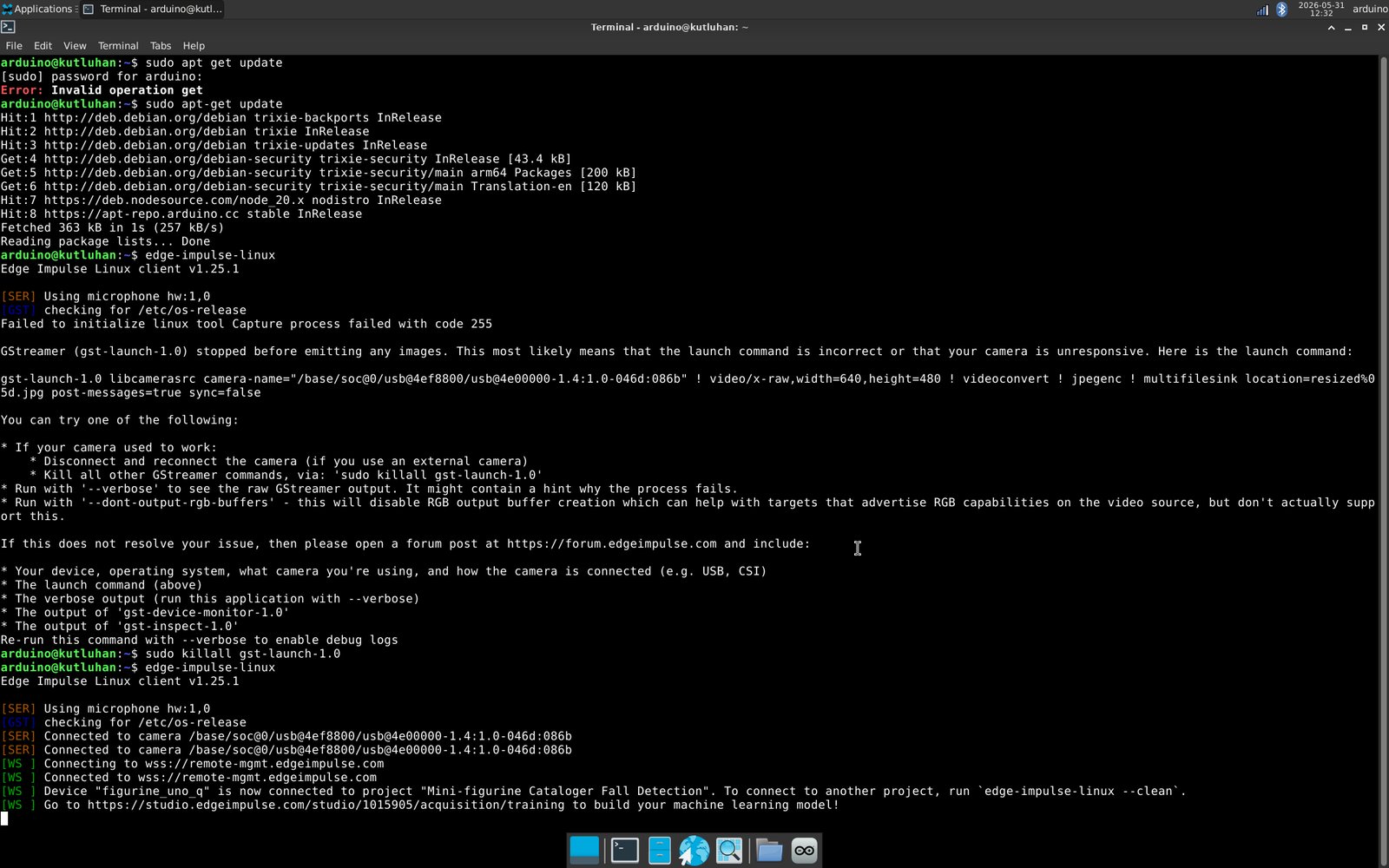Close the terminal window
1389x868 pixels.
coord(1381,28)
